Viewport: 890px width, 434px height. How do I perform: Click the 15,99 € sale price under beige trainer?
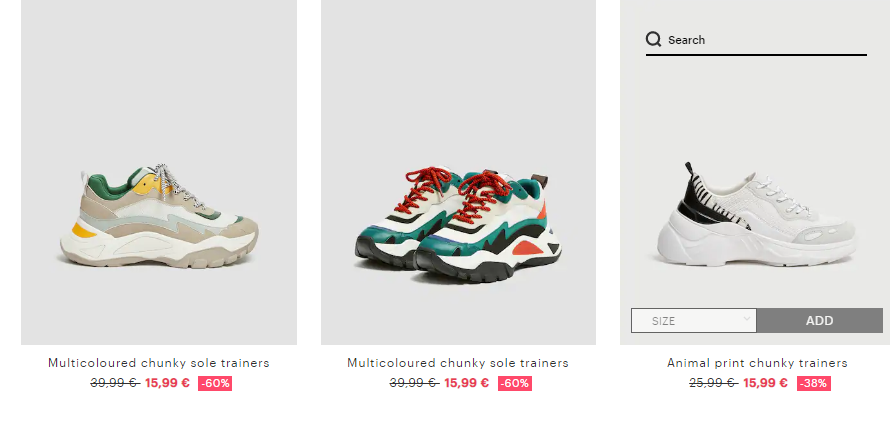(x=167, y=383)
